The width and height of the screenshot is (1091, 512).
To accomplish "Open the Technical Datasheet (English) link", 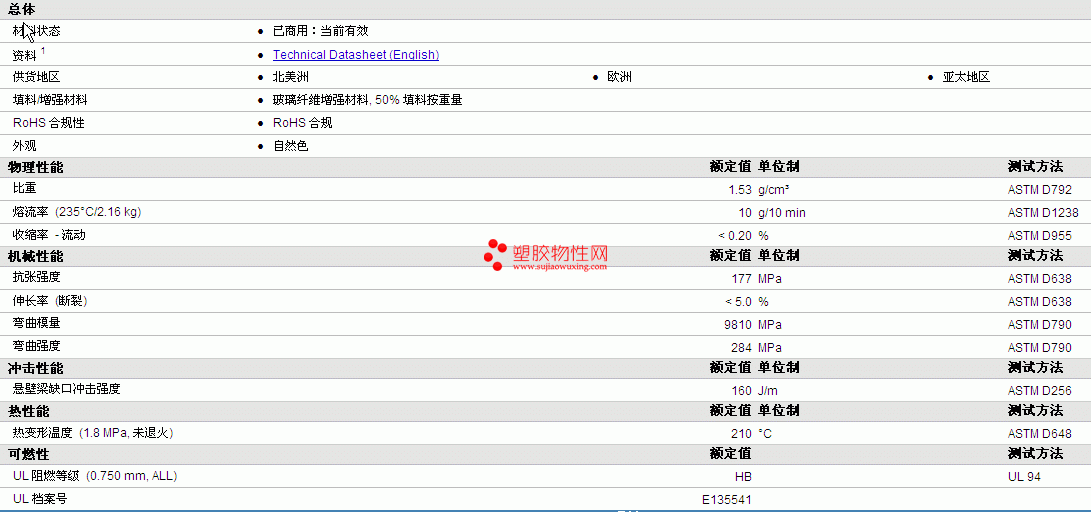I will 356,54.
